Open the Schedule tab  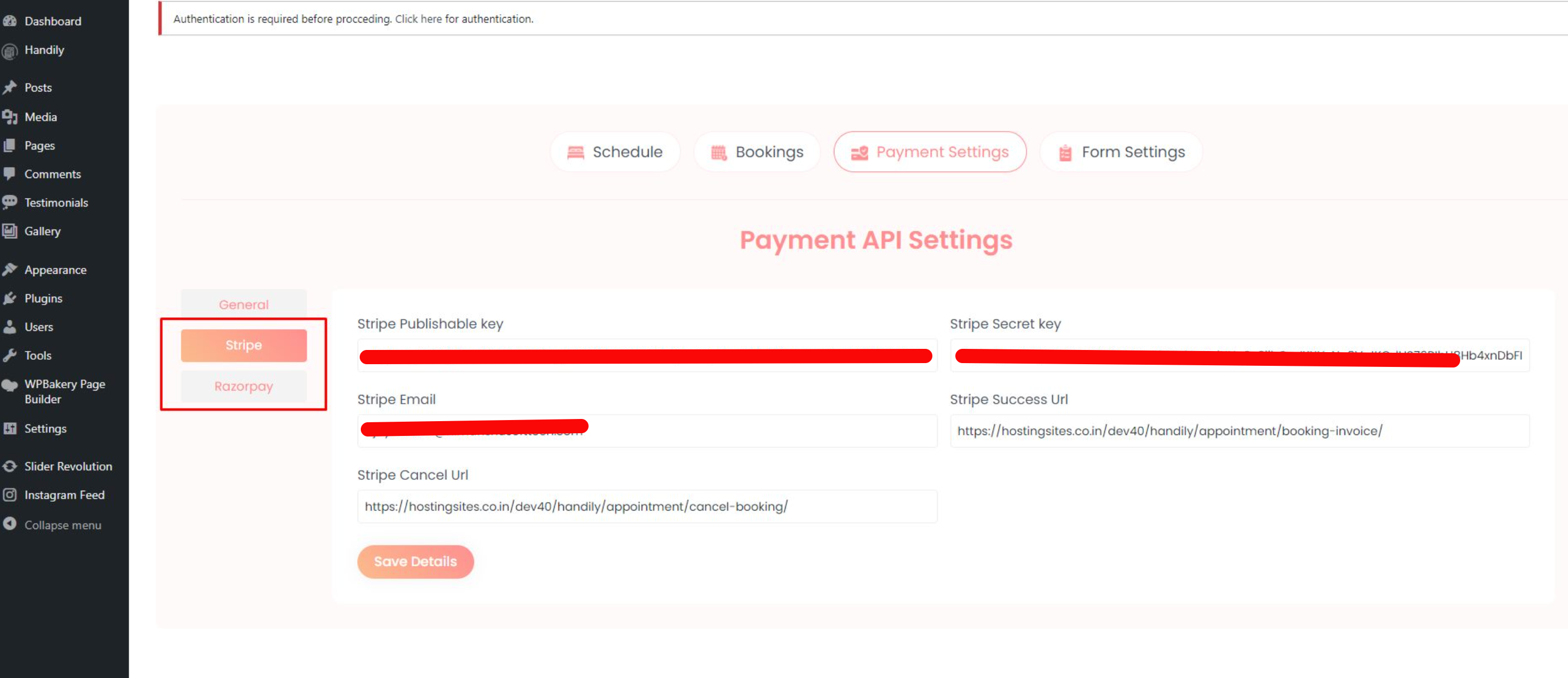point(615,152)
